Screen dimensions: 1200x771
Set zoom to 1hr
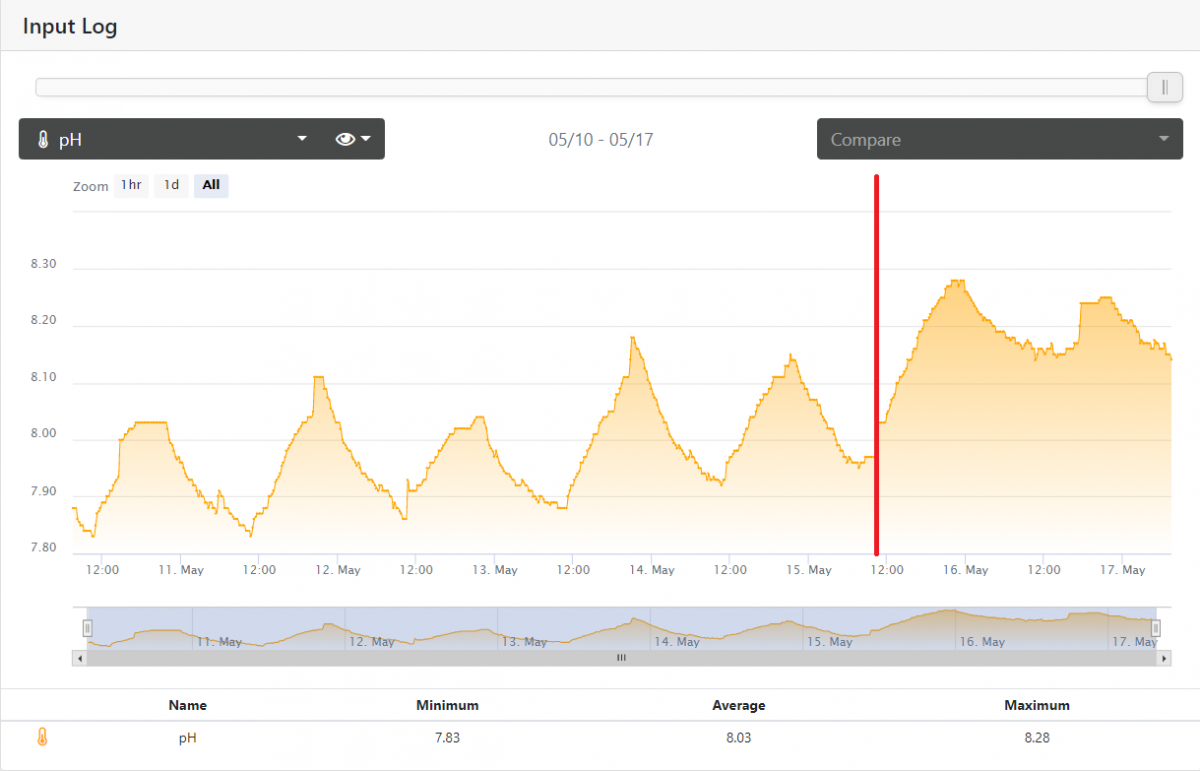131,185
